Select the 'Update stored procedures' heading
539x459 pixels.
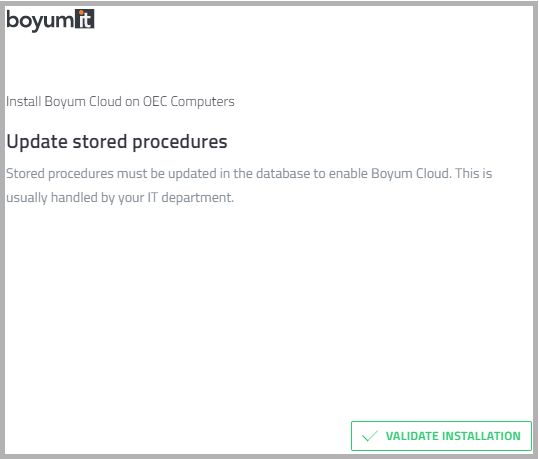(x=117, y=141)
